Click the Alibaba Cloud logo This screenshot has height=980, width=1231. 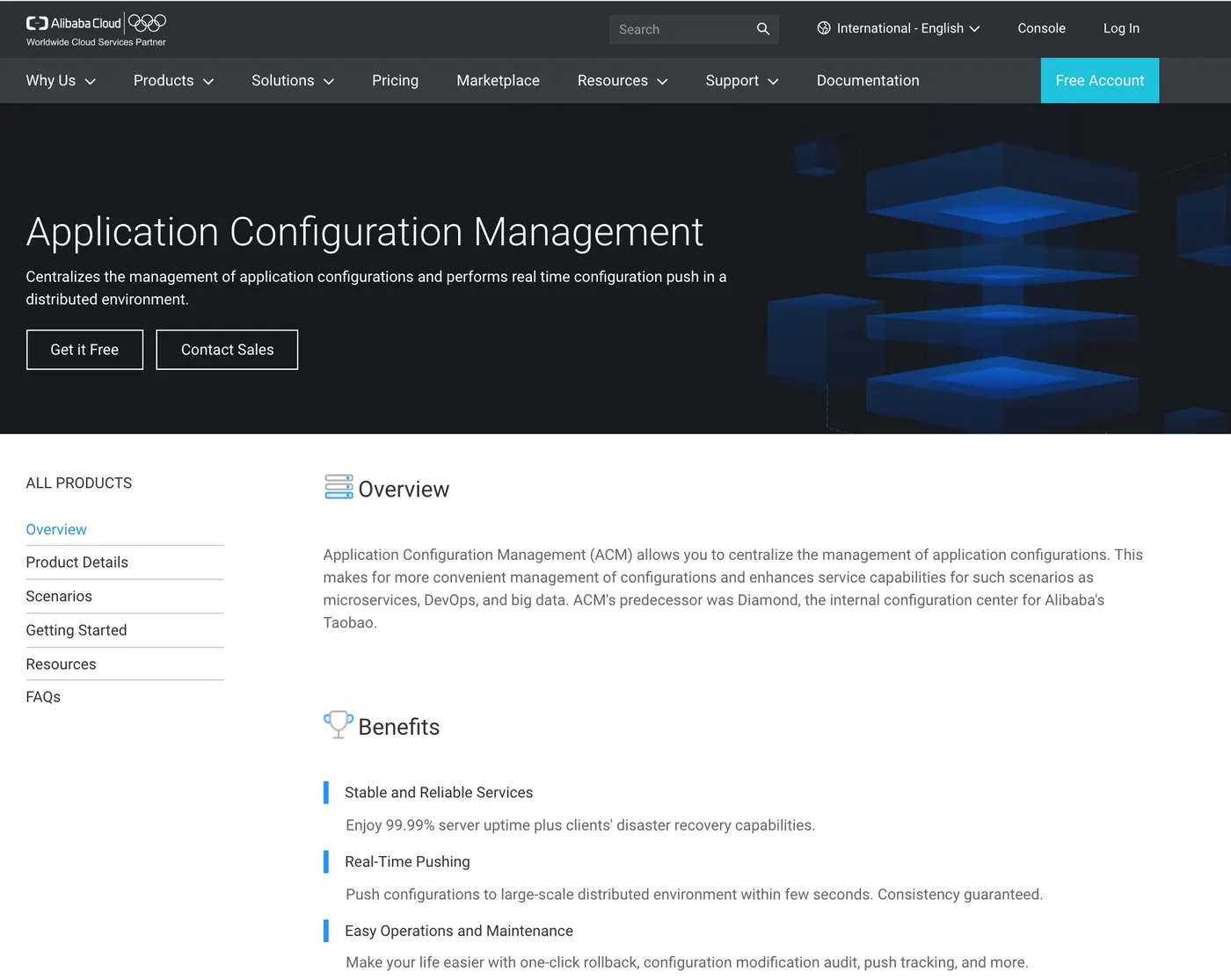(74, 23)
